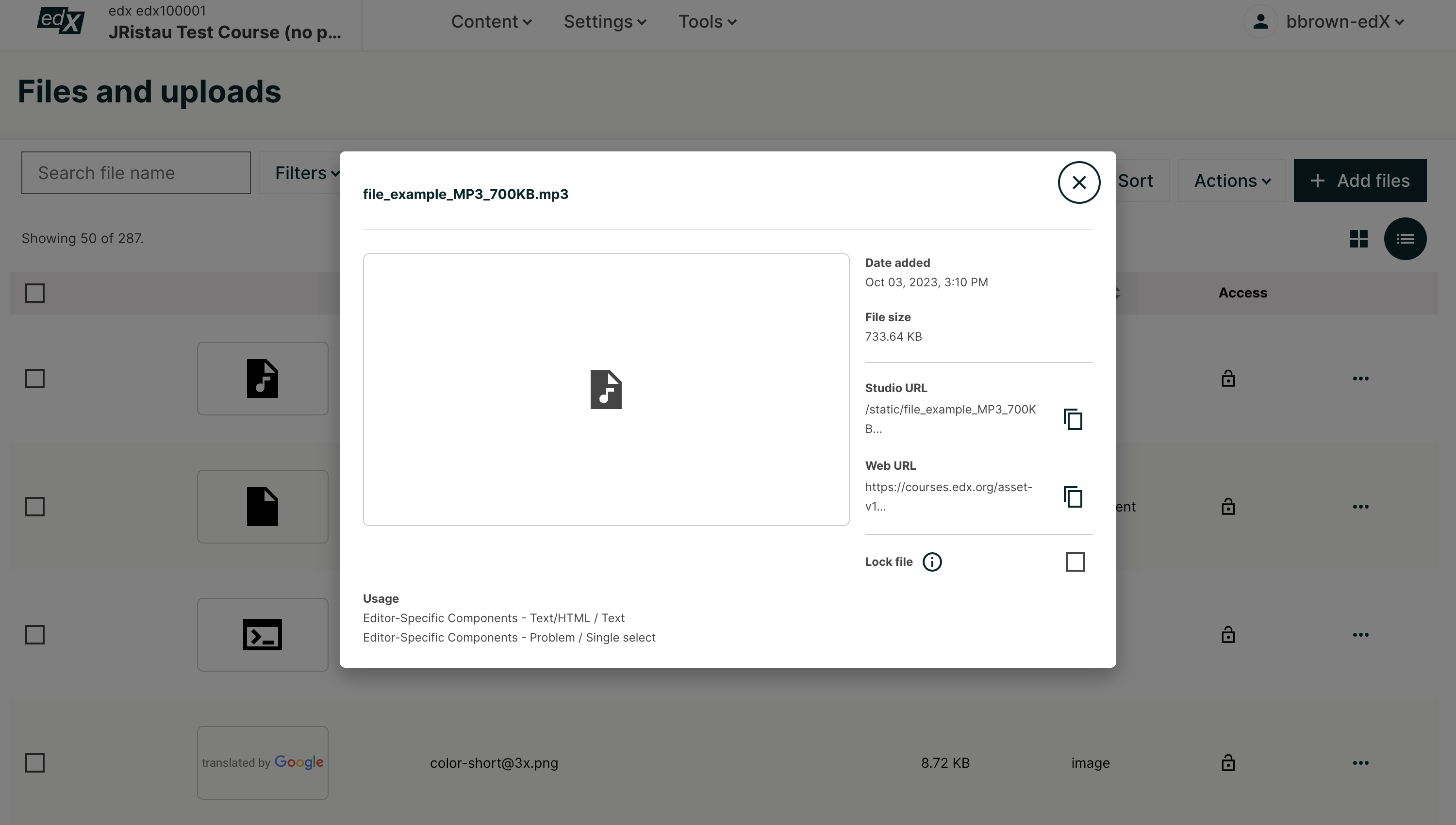Viewport: 1456px width, 825px height.
Task: Click the Search file name input field
Action: (135, 172)
